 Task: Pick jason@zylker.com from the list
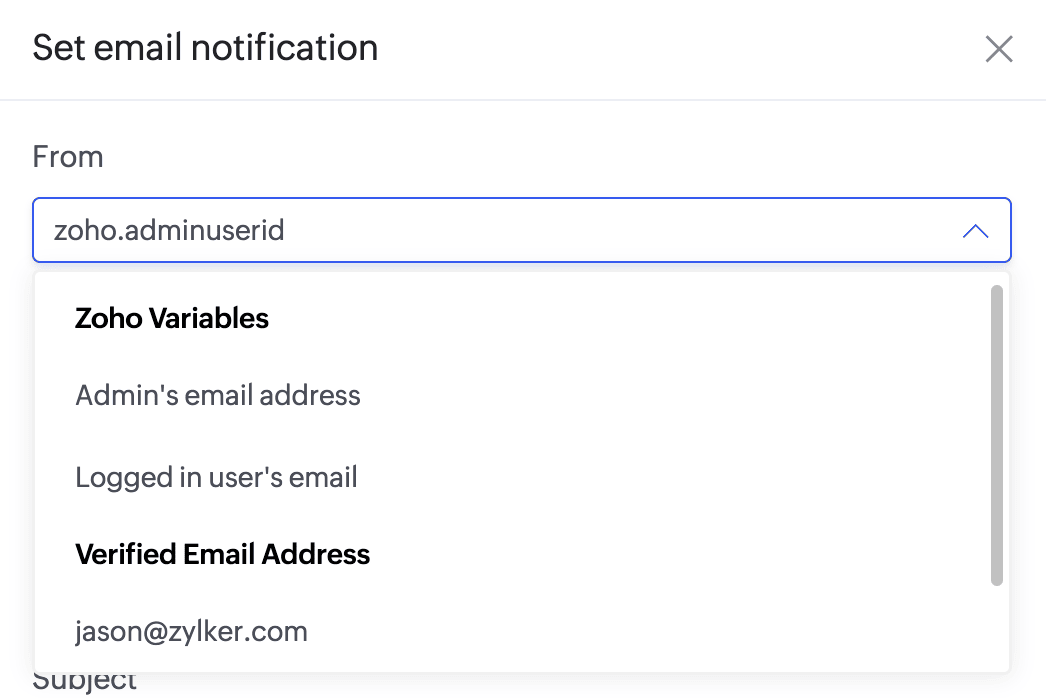191,632
